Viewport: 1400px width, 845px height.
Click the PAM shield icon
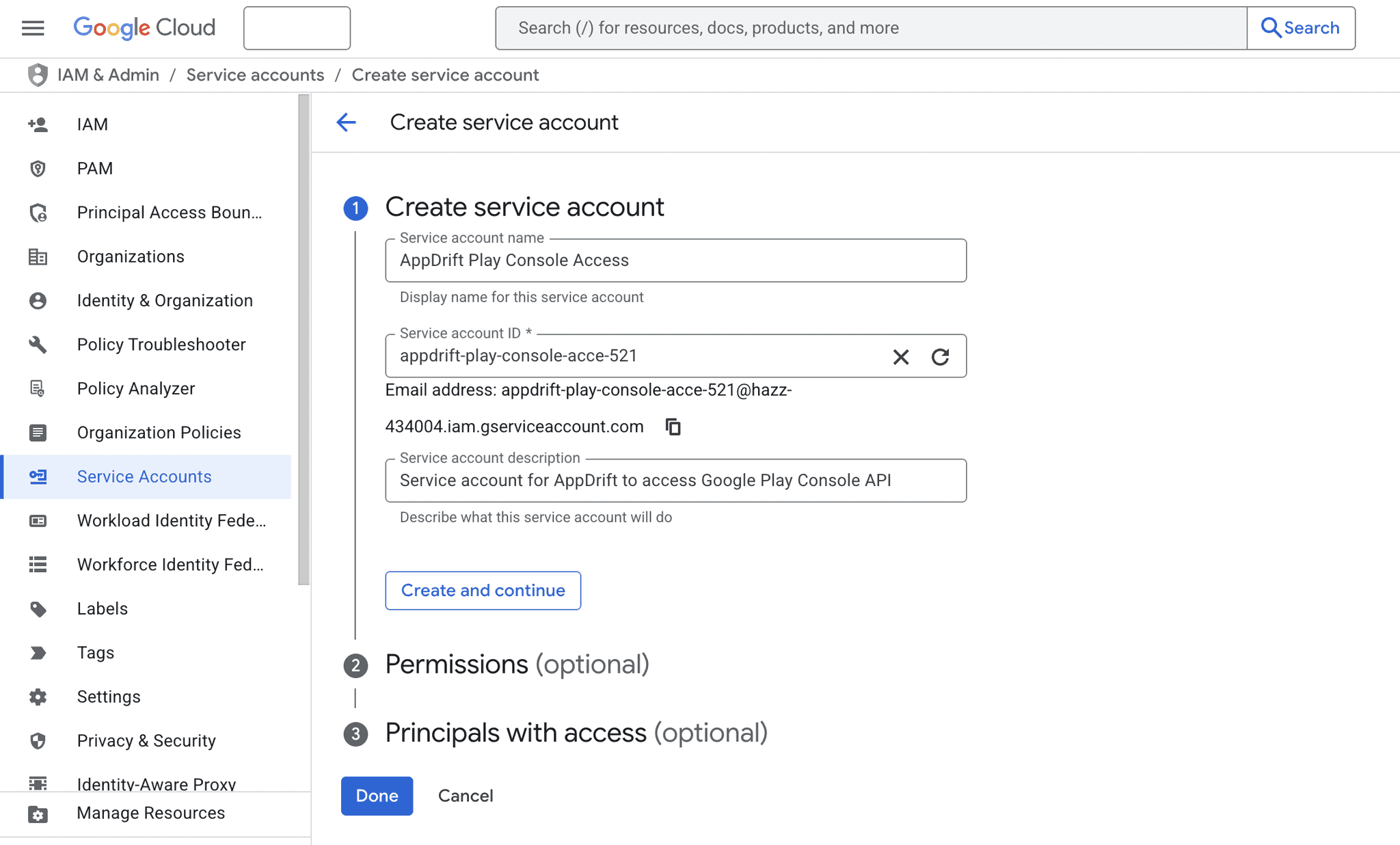pos(38,168)
